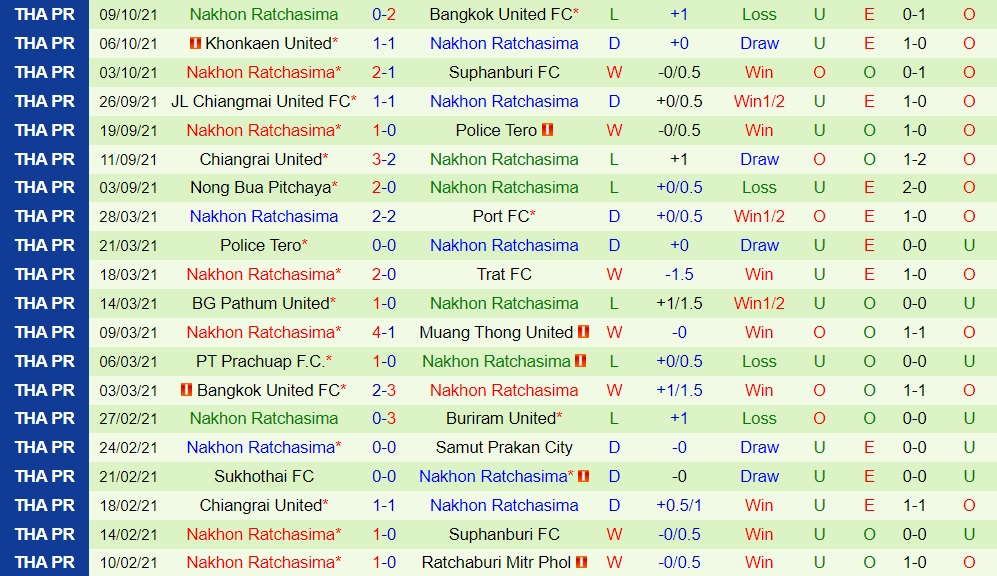Image resolution: width=997 pixels, height=576 pixels.
Task: Click red card icon beside Khonkaen United
Action: [x=196, y=43]
